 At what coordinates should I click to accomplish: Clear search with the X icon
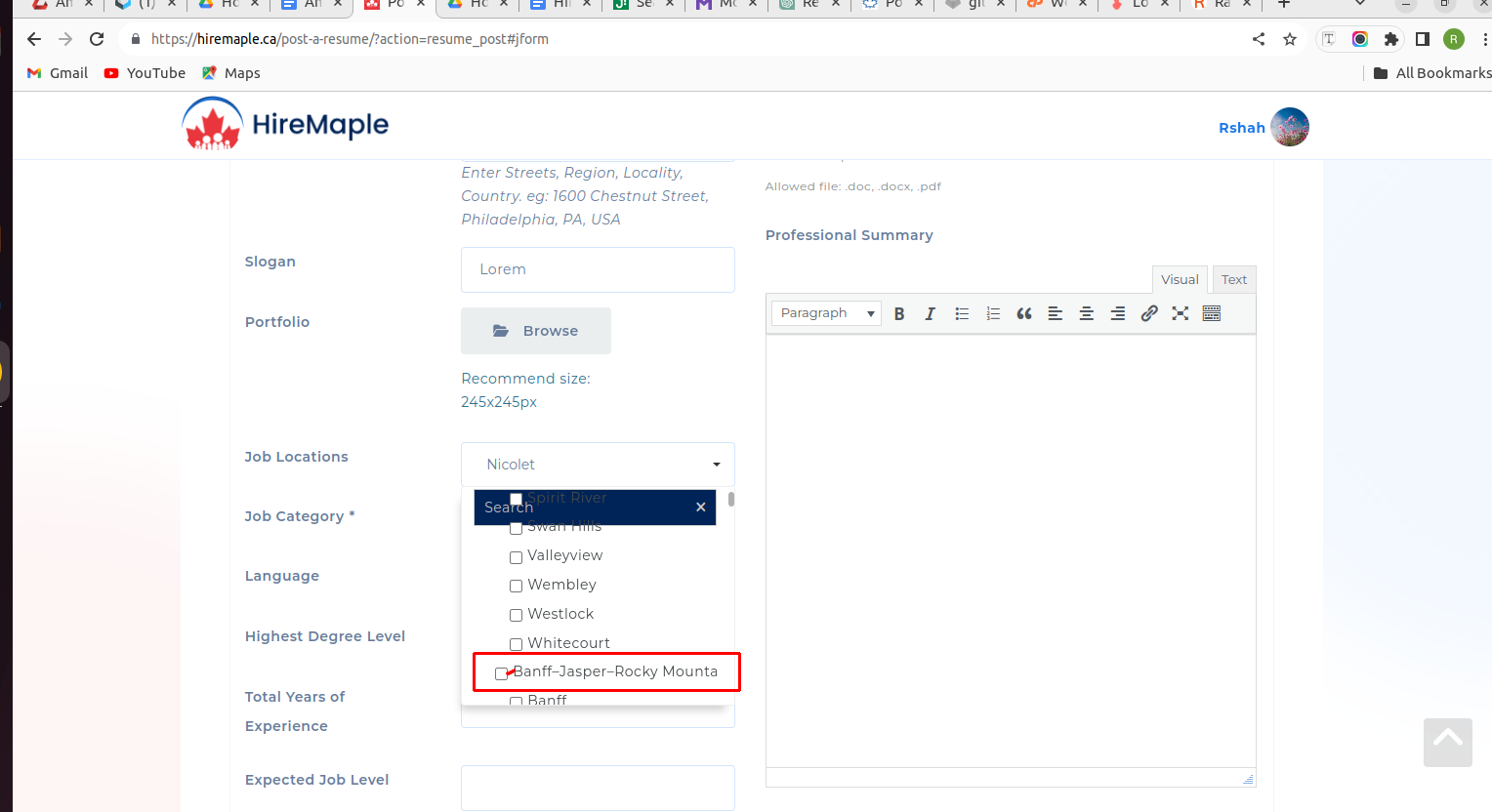pyautogui.click(x=700, y=507)
